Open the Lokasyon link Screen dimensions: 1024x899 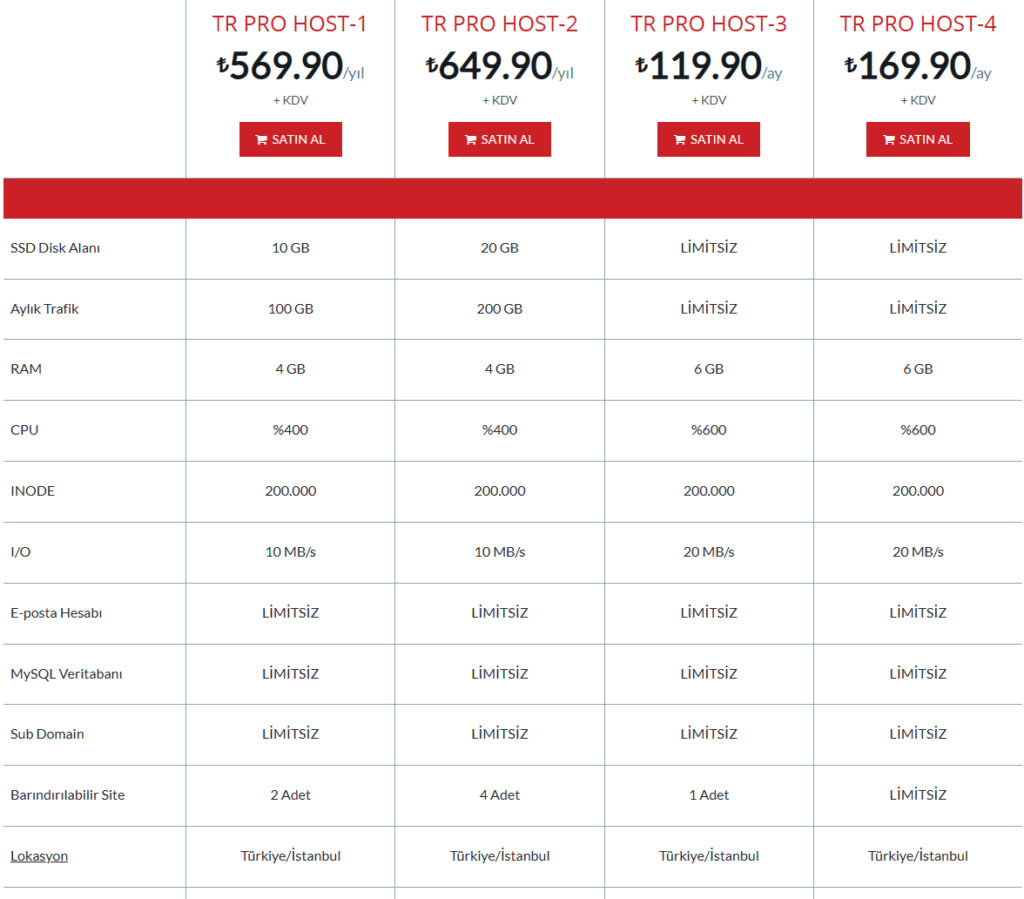[38, 856]
